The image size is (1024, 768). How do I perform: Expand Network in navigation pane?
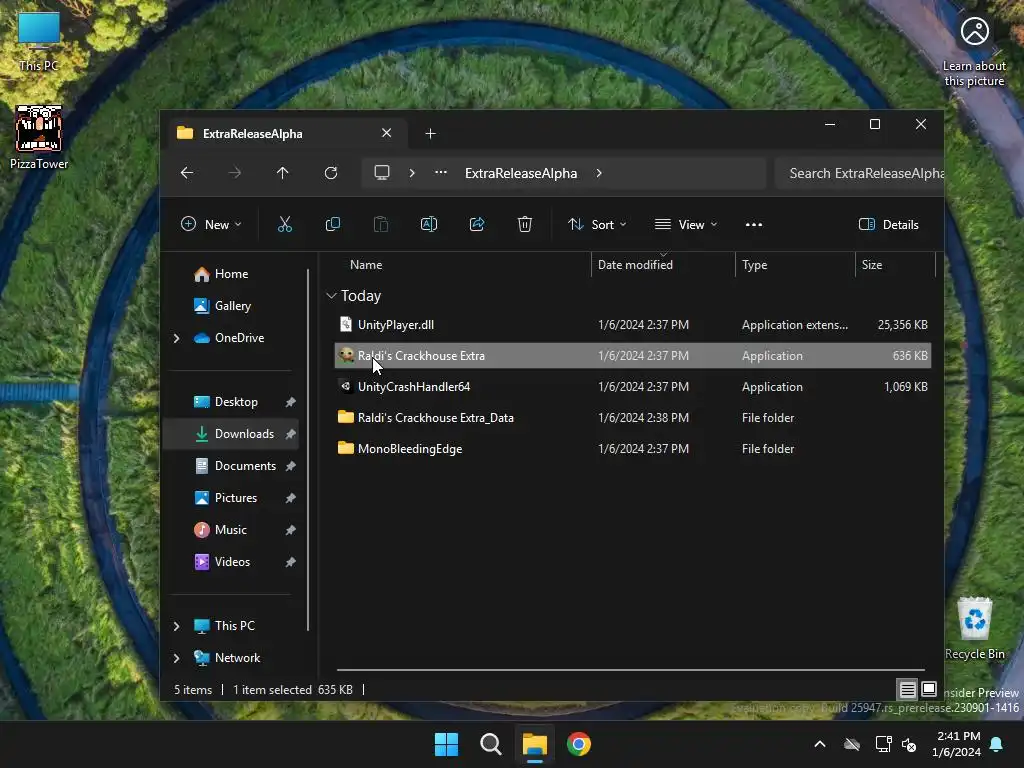click(x=176, y=658)
